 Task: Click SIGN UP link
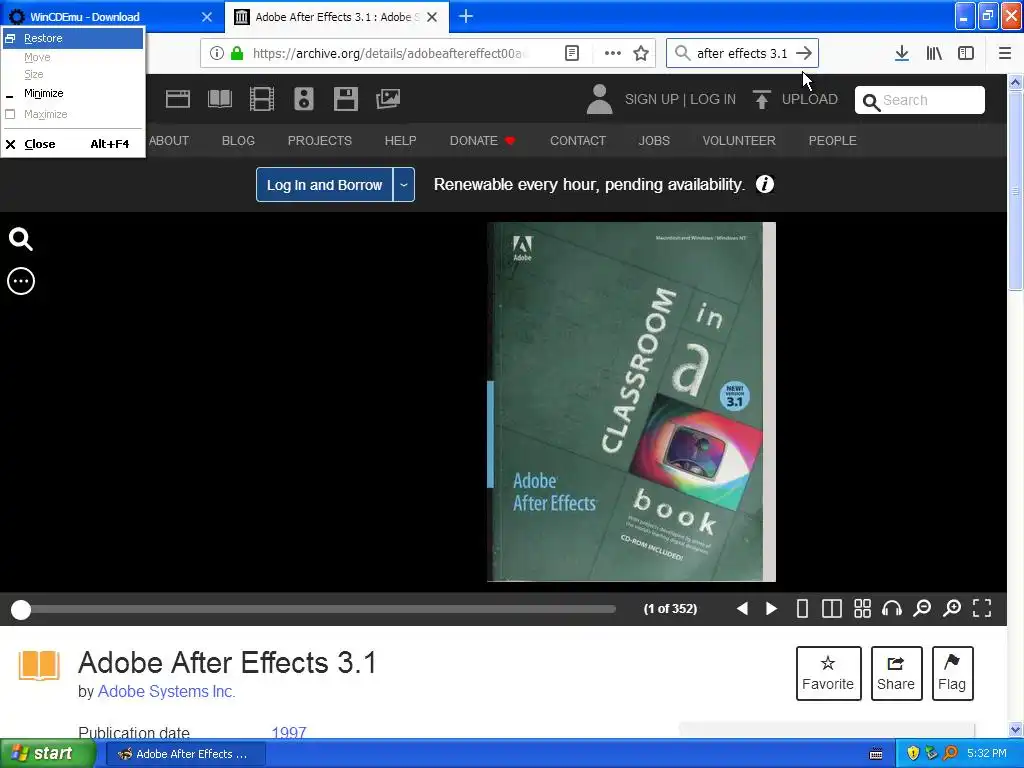(x=652, y=99)
